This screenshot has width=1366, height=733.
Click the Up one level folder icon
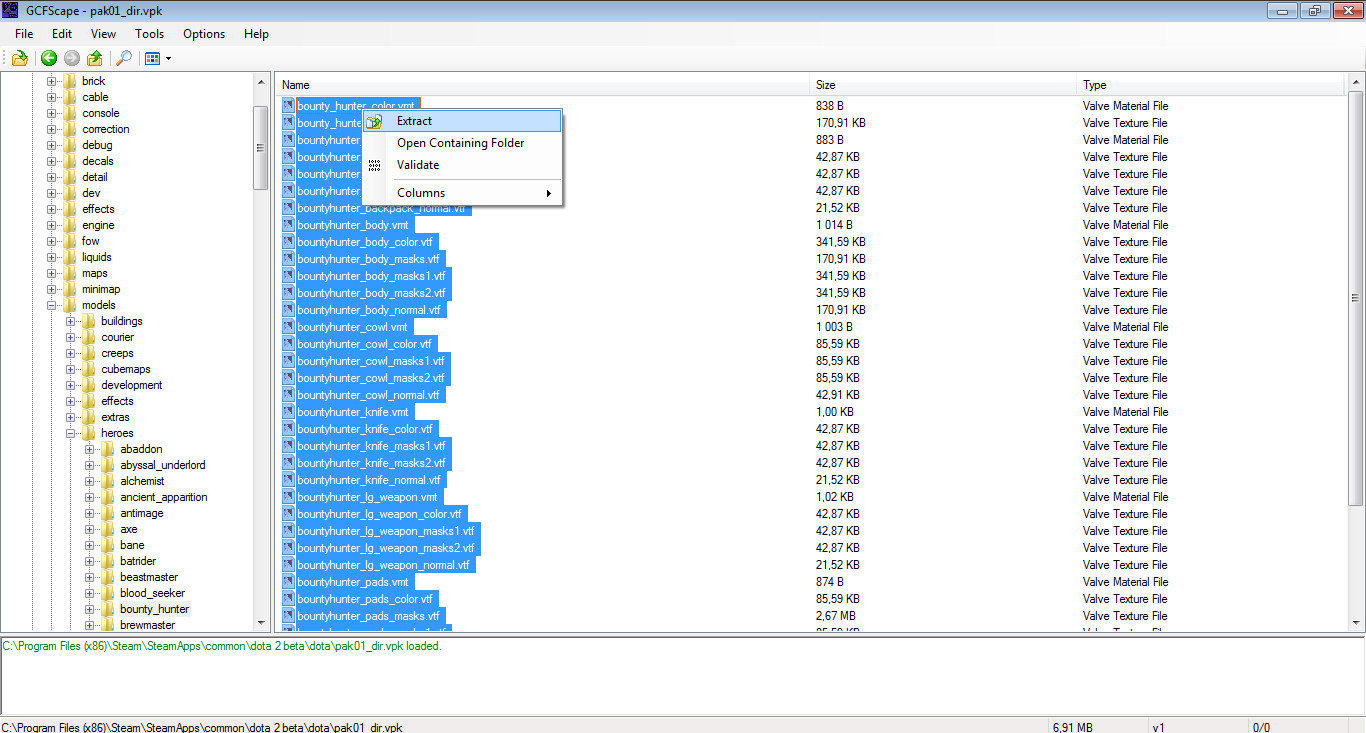click(x=95, y=59)
